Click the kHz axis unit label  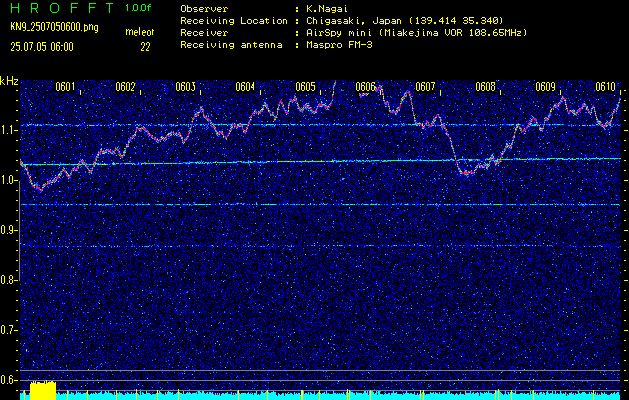[x=9, y=81]
